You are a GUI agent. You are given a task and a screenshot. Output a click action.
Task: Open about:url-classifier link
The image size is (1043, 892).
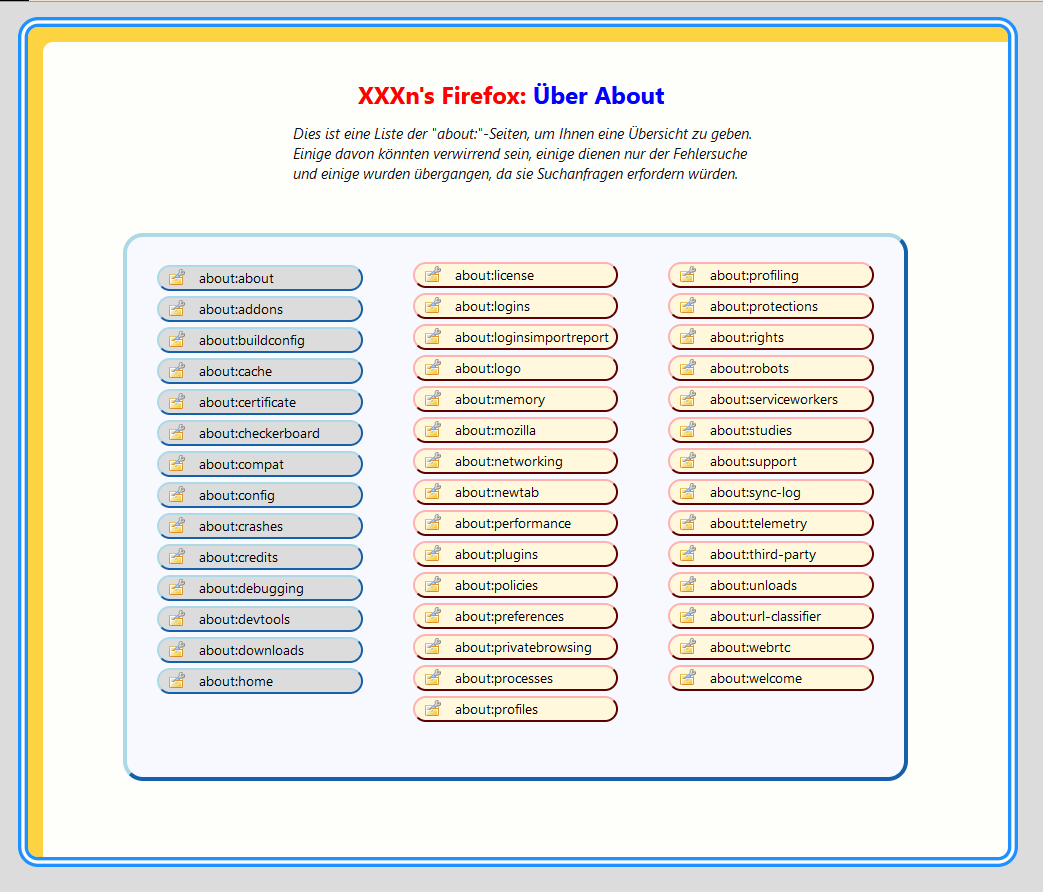771,617
